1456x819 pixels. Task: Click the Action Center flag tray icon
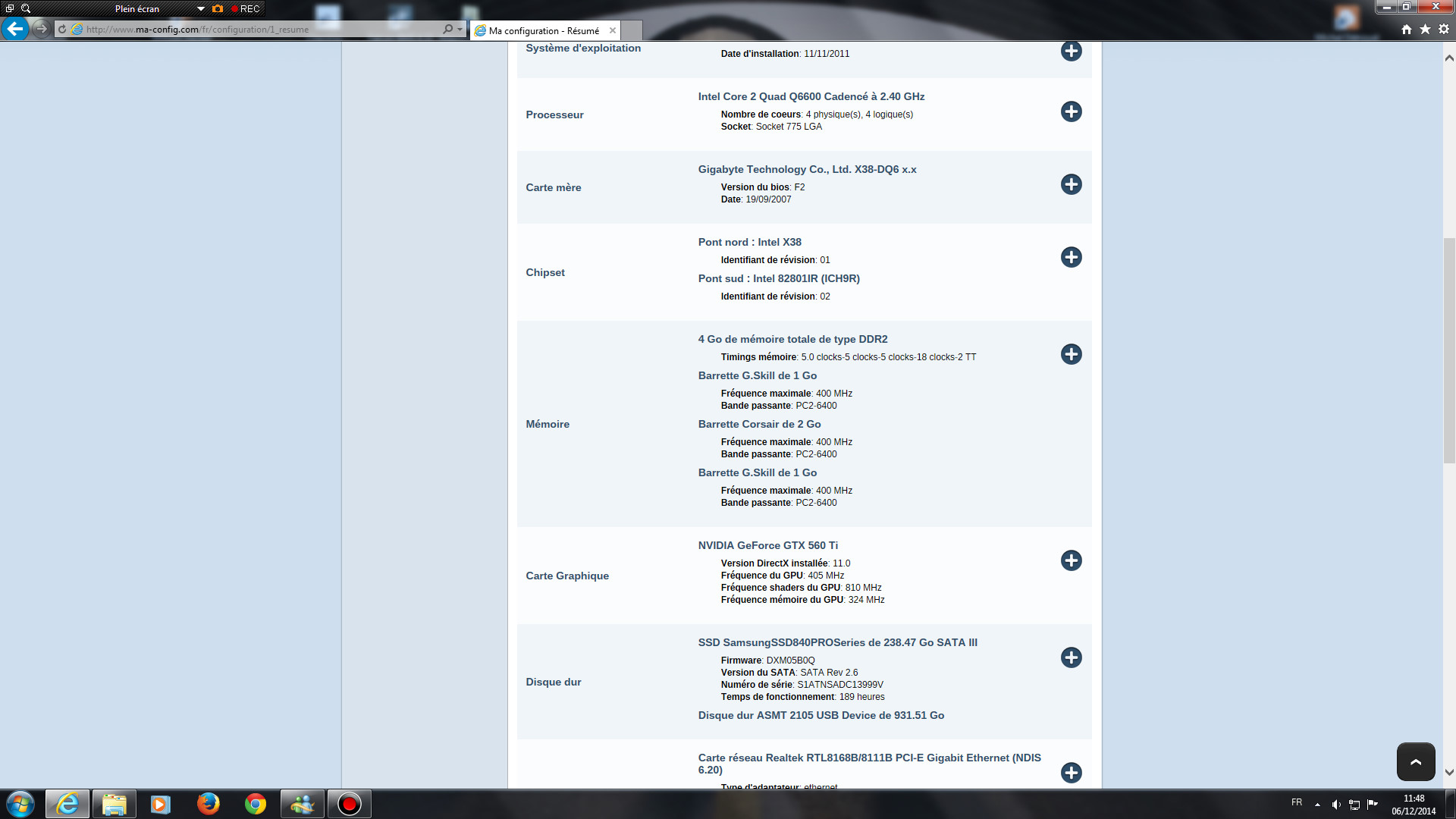click(1373, 804)
